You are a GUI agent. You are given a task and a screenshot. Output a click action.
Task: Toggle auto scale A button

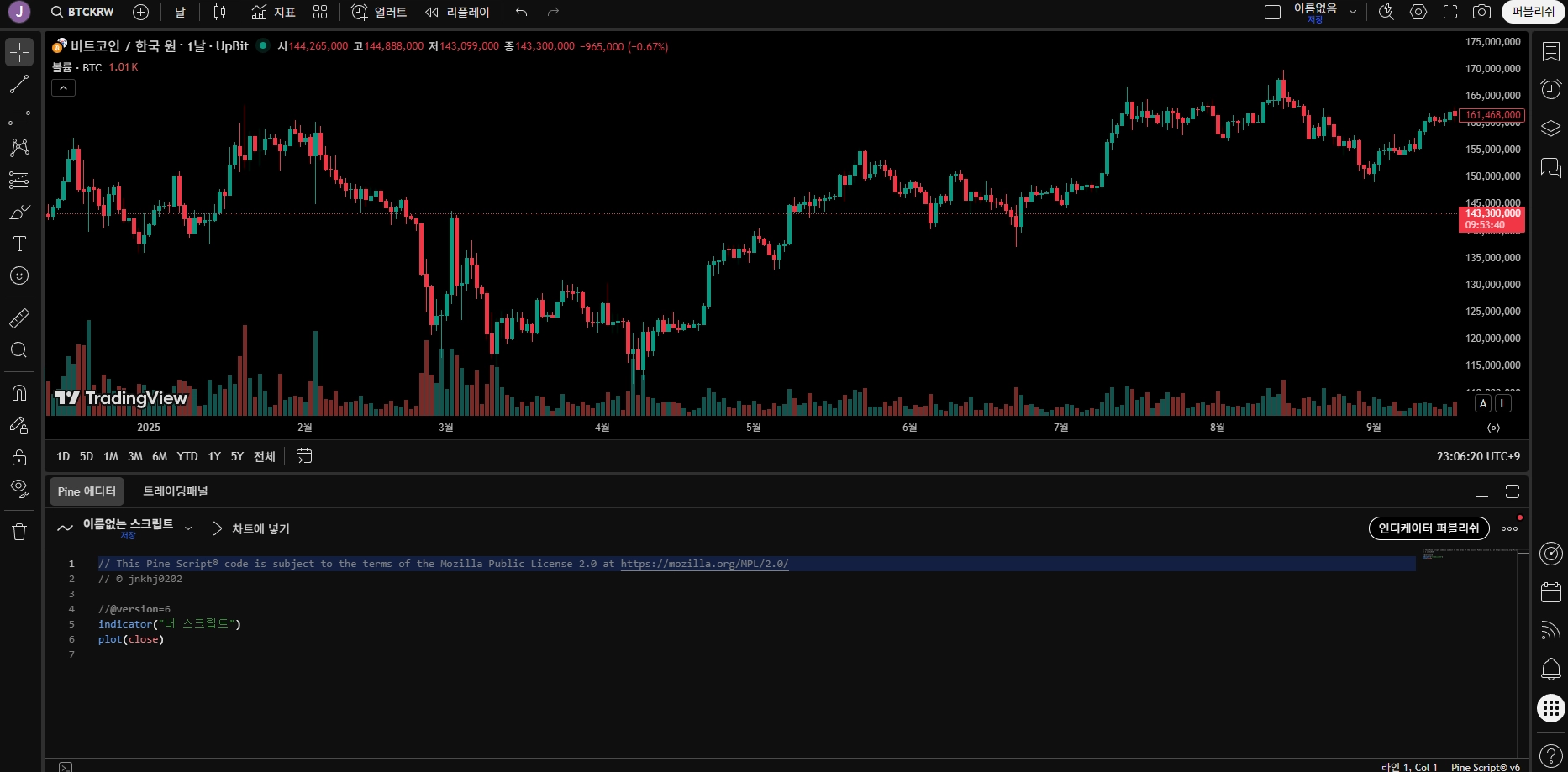1483,404
